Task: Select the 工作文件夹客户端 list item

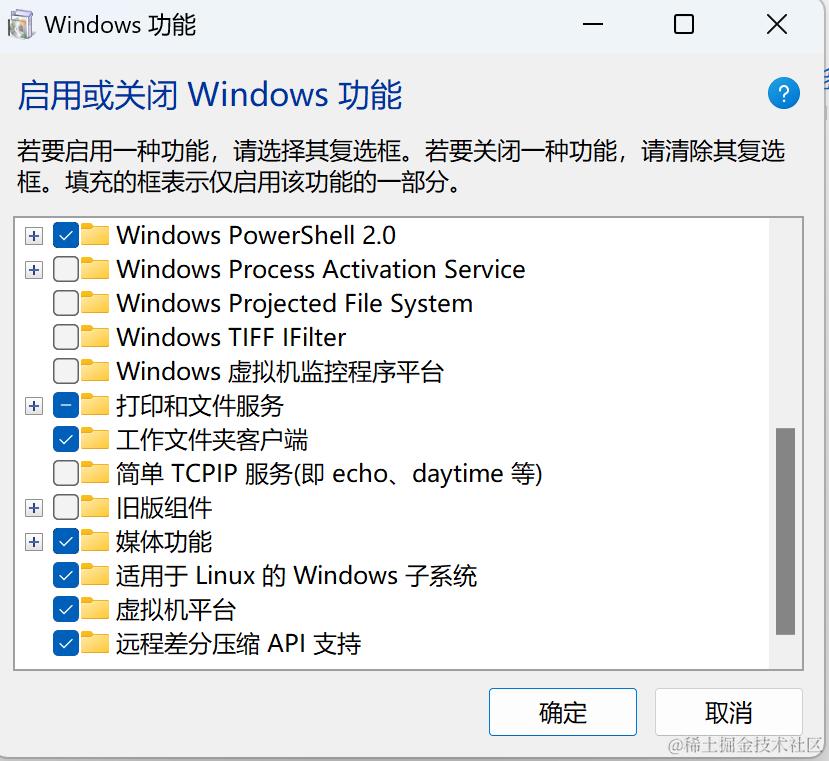Action: point(211,440)
